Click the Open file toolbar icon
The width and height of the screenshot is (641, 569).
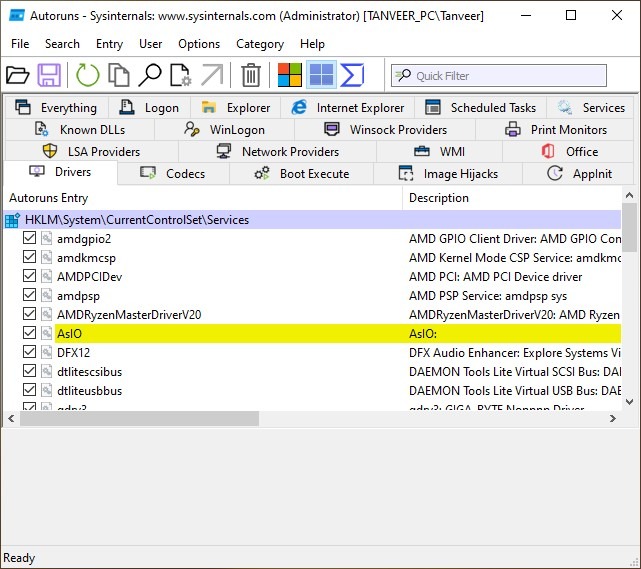pos(18,75)
